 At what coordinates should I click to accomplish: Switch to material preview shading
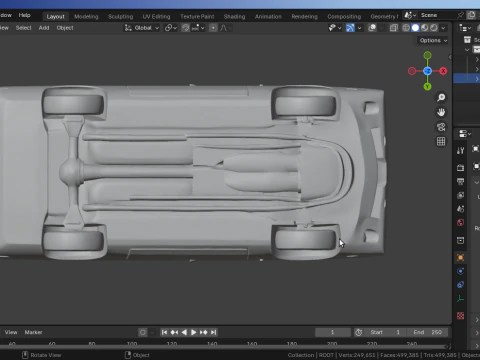click(424, 28)
